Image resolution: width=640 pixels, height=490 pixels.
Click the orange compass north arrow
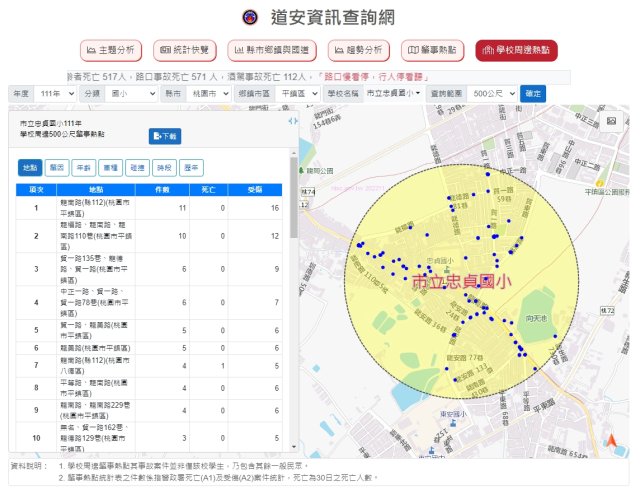point(612,440)
